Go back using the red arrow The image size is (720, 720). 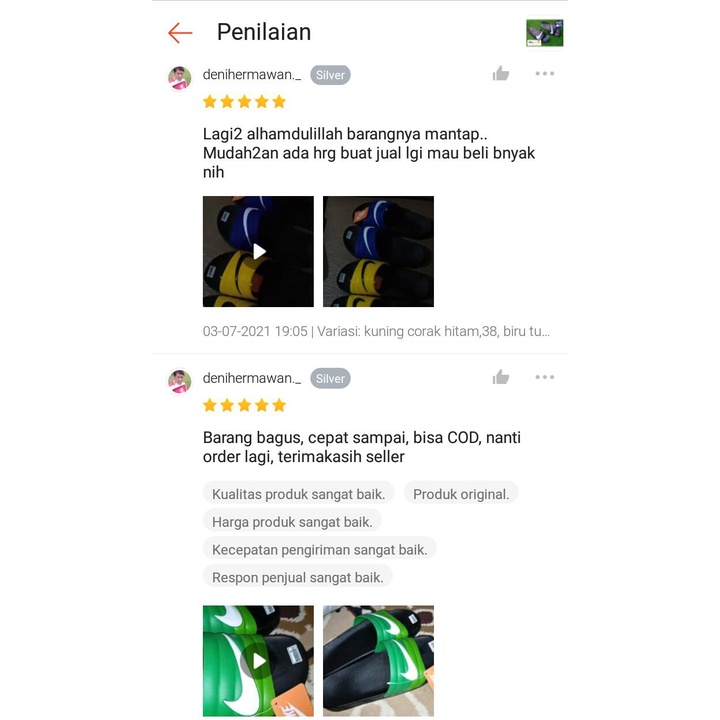tap(180, 33)
